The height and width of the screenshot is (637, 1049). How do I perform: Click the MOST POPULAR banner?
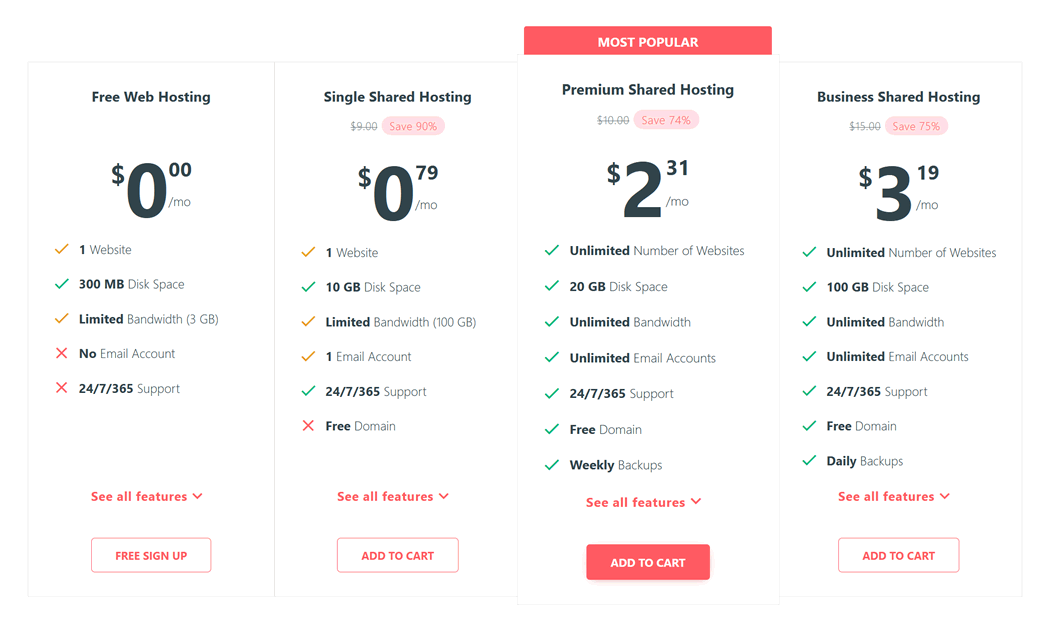pyautogui.click(x=648, y=41)
